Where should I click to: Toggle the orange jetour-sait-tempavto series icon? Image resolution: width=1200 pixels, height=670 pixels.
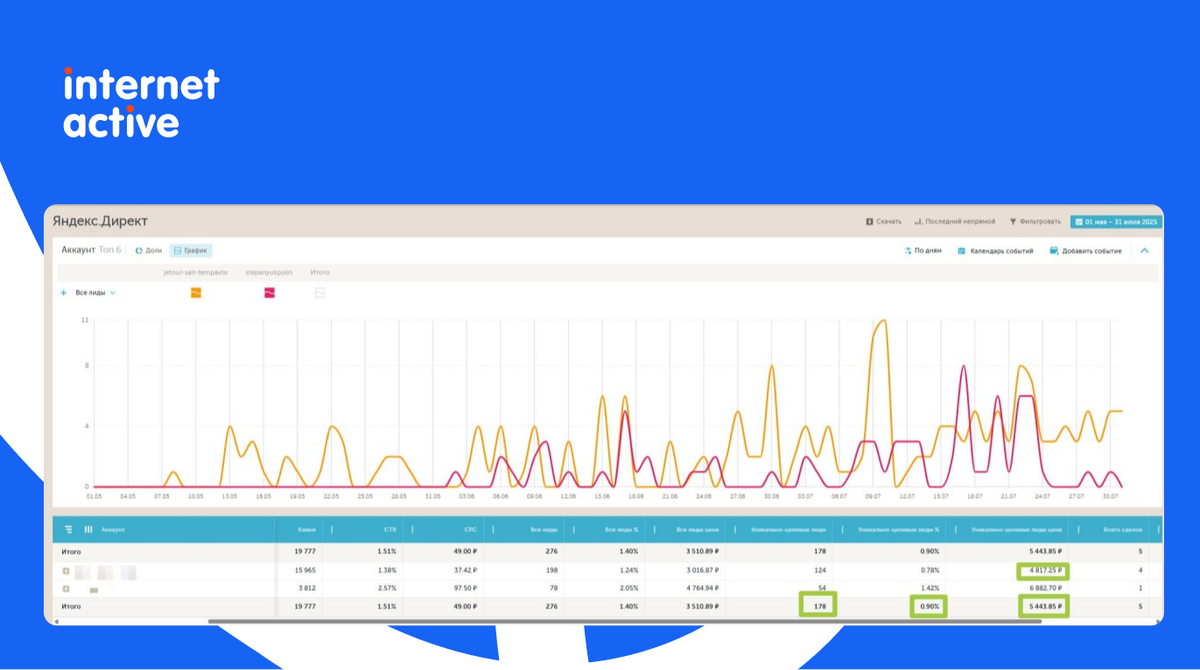coord(196,293)
